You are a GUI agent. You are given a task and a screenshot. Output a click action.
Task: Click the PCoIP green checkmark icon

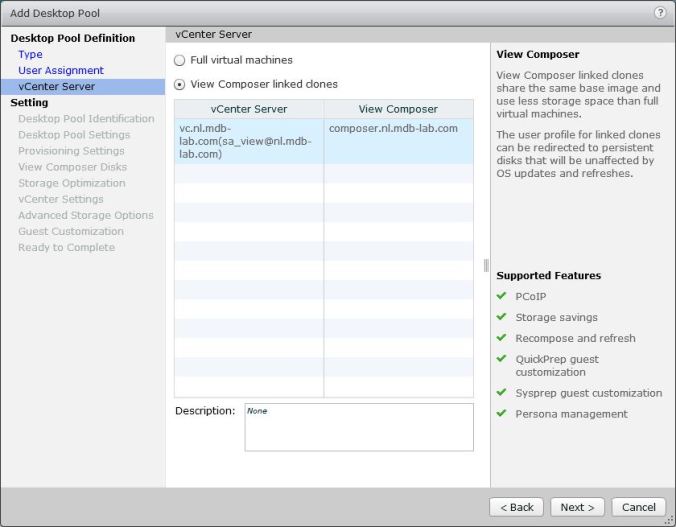coord(502,296)
